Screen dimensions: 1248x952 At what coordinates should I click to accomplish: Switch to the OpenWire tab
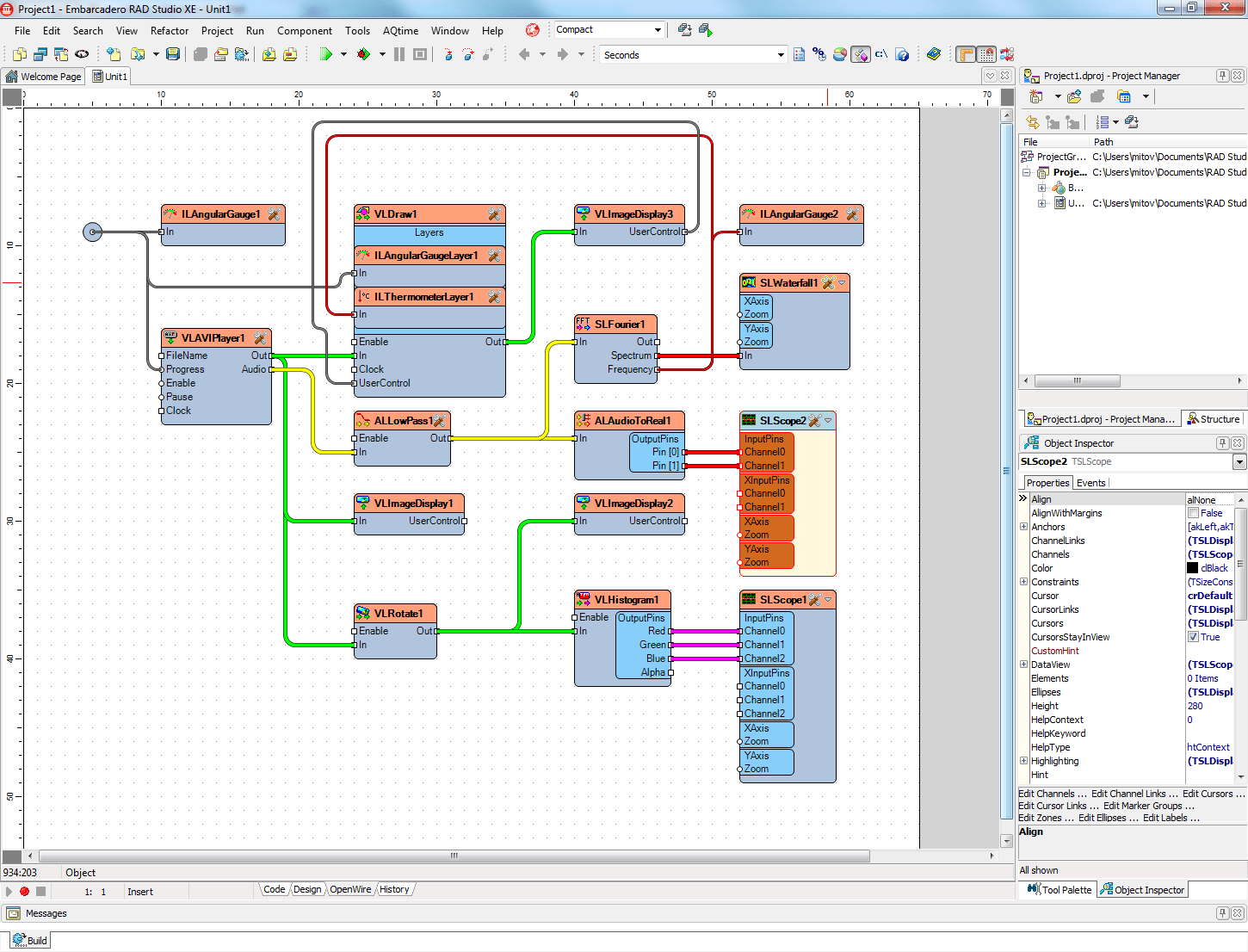[x=350, y=889]
